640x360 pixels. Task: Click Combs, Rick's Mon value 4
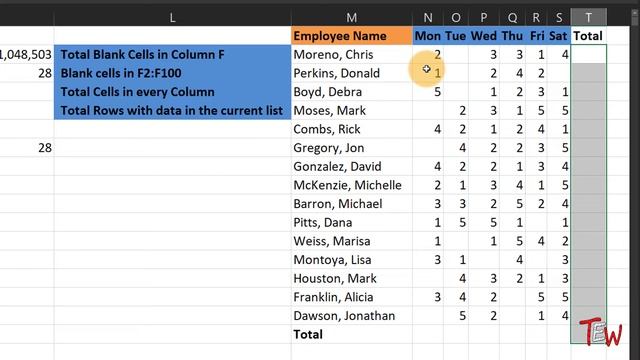point(427,129)
